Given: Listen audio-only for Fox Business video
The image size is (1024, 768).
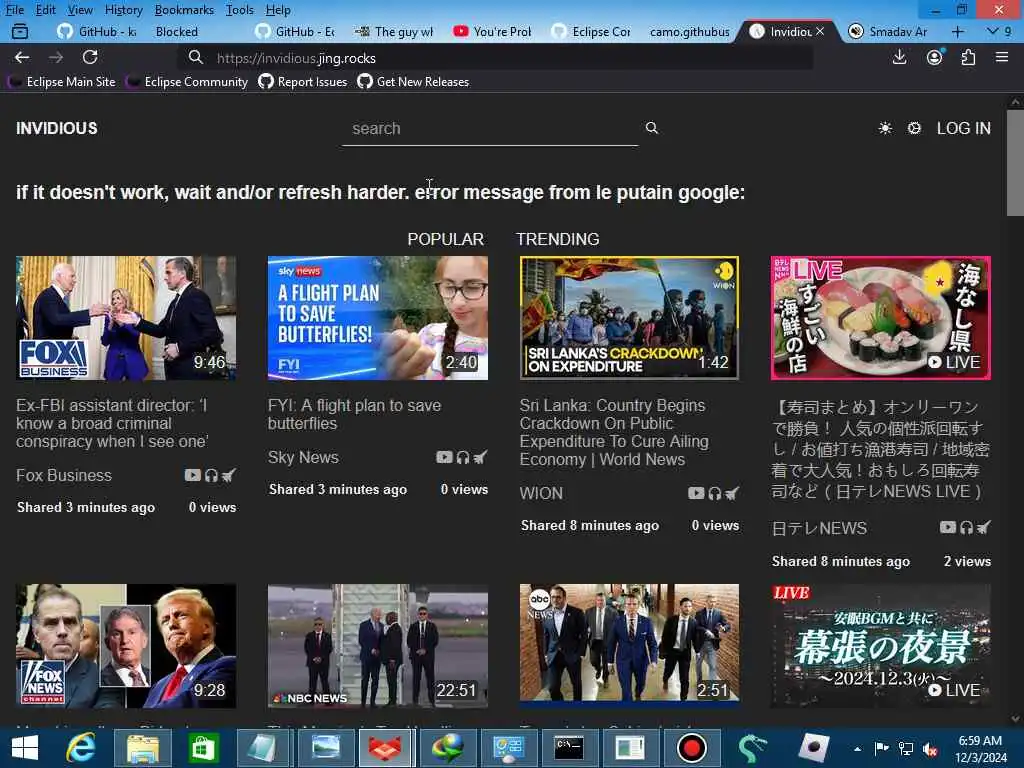Looking at the screenshot, I should [x=211, y=475].
